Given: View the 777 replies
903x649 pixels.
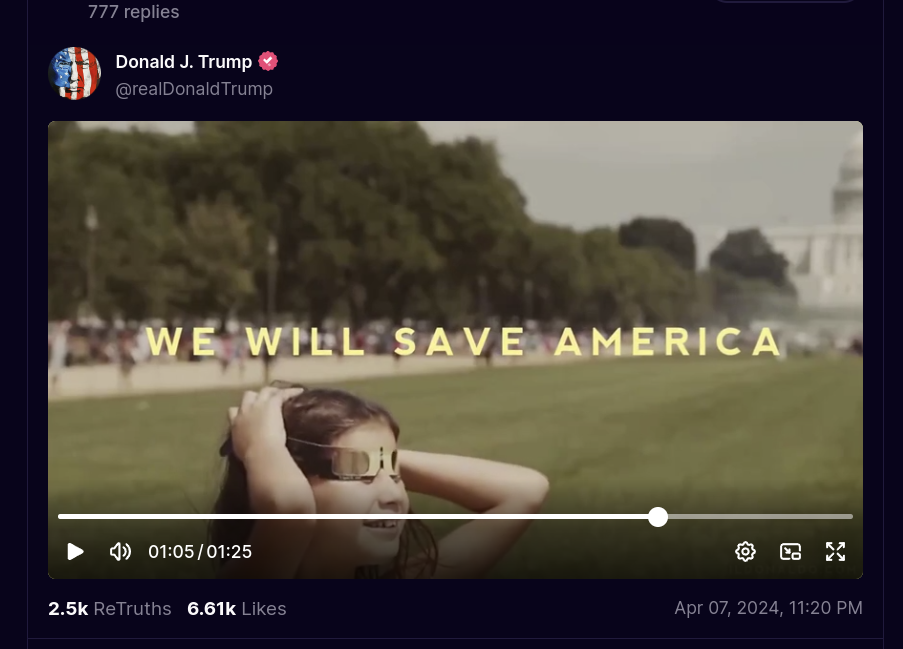Looking at the screenshot, I should 134,12.
